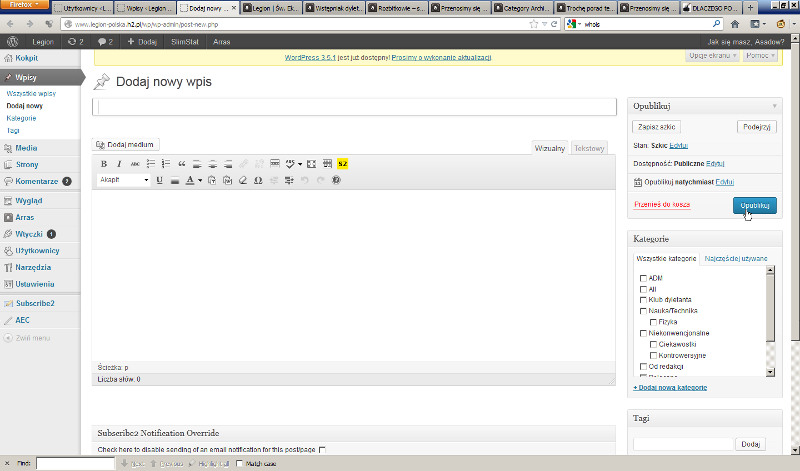Tick the Klub dyletanta category

(643, 300)
